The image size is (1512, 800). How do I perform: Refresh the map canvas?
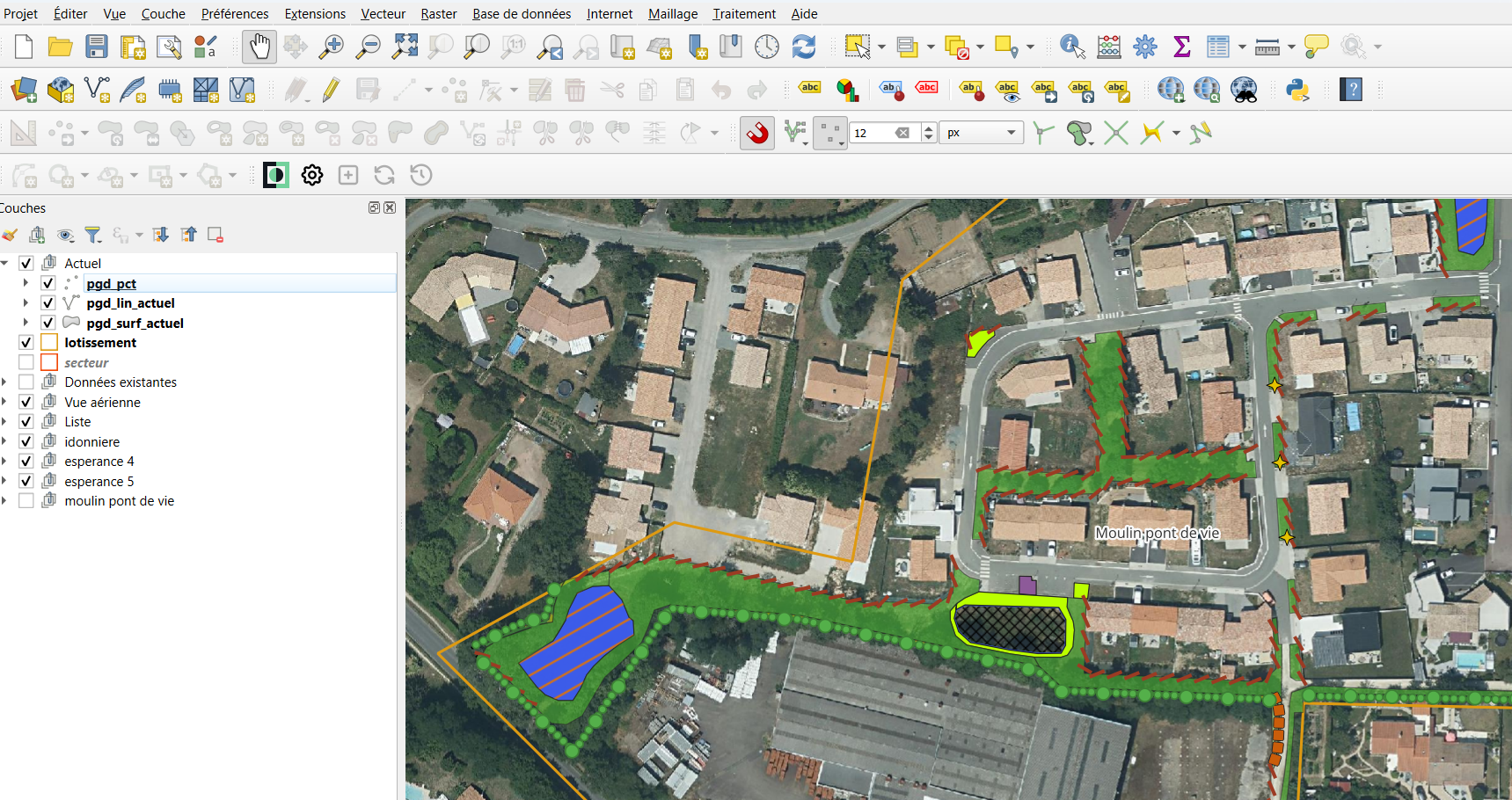[803, 47]
